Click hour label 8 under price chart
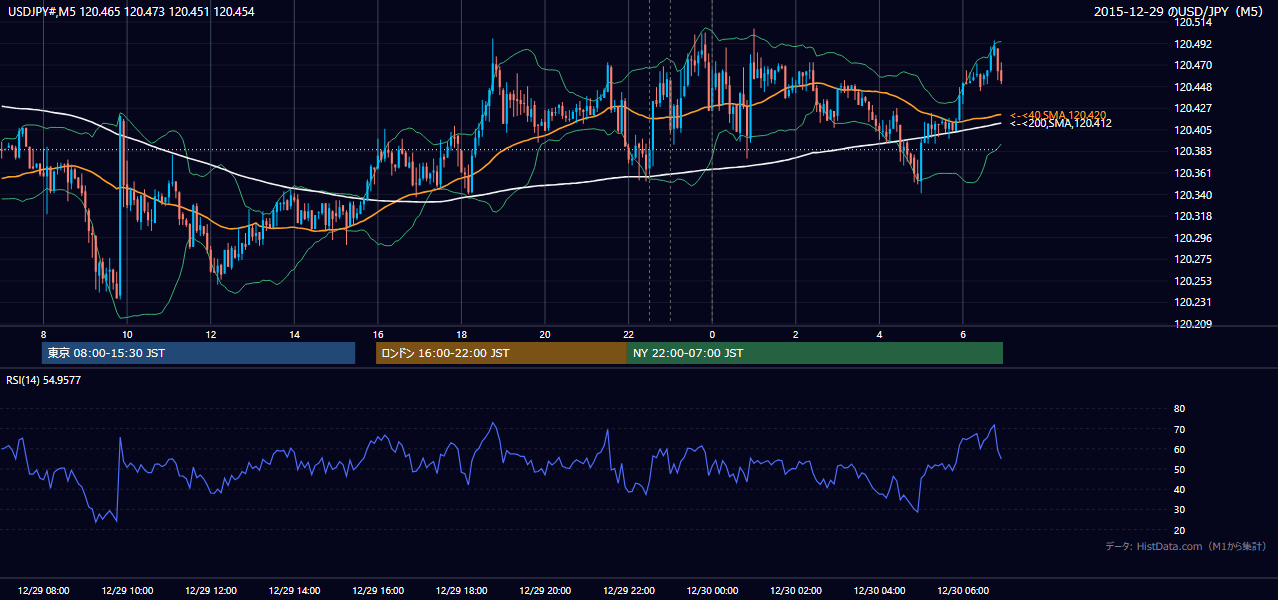The image size is (1278, 600). 43,334
